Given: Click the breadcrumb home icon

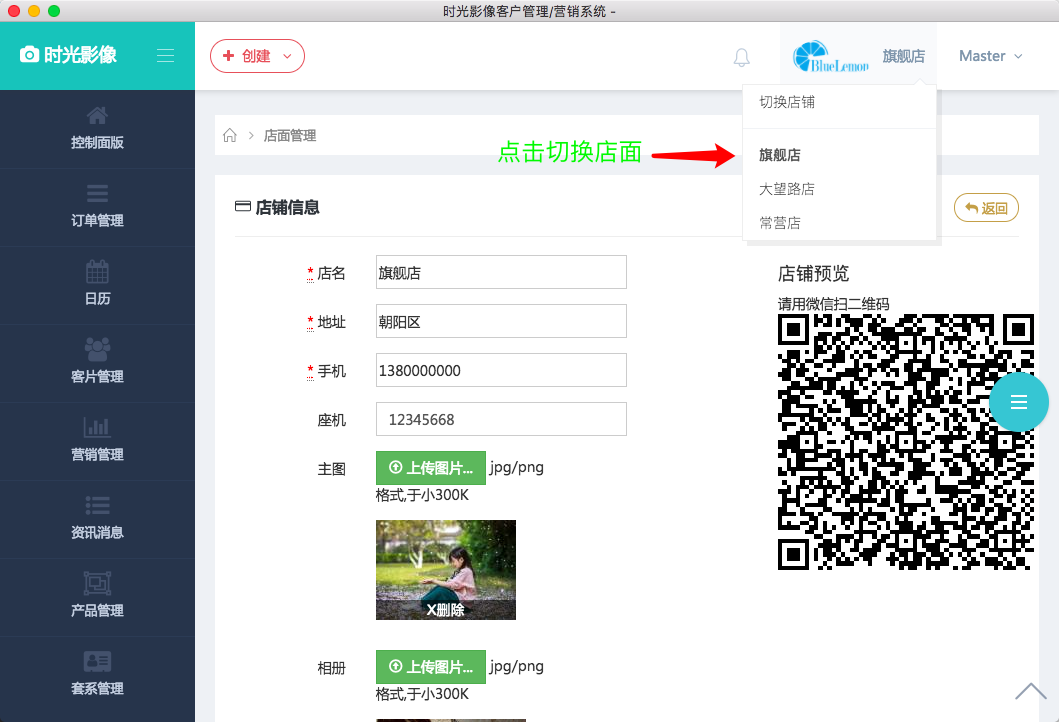Looking at the screenshot, I should pos(230,136).
